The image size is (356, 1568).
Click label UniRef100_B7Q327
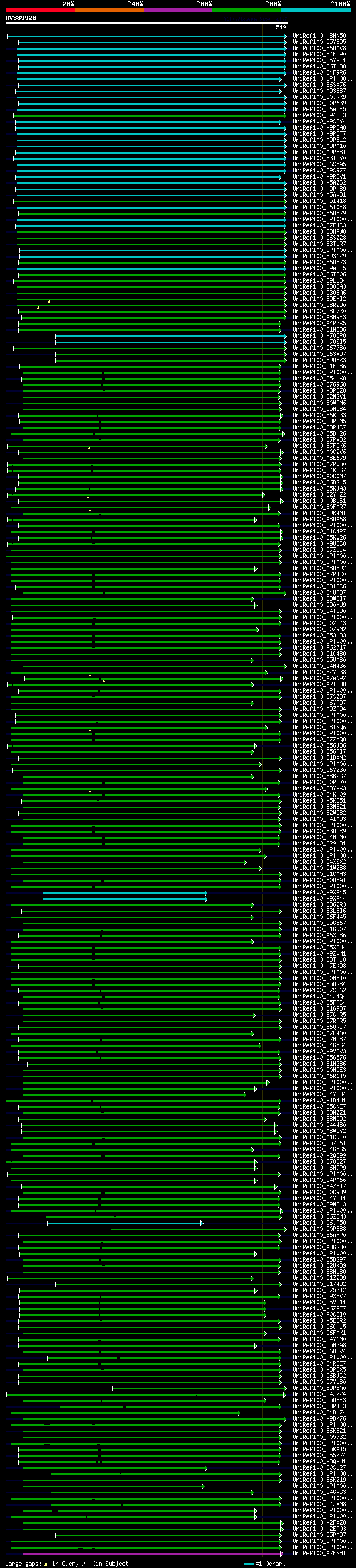pos(319,1161)
